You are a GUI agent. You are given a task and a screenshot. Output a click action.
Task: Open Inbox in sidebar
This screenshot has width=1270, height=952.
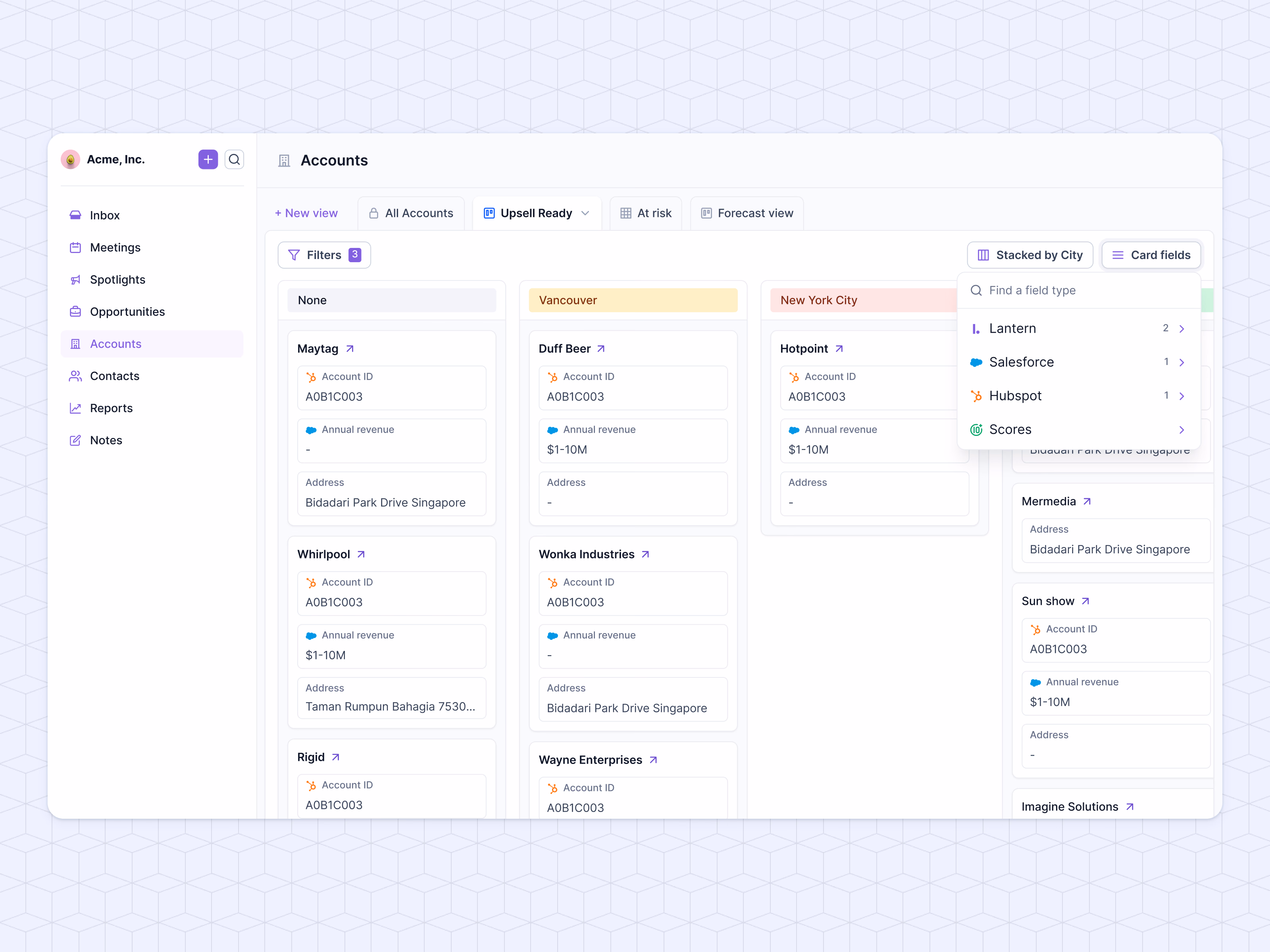pos(152,215)
